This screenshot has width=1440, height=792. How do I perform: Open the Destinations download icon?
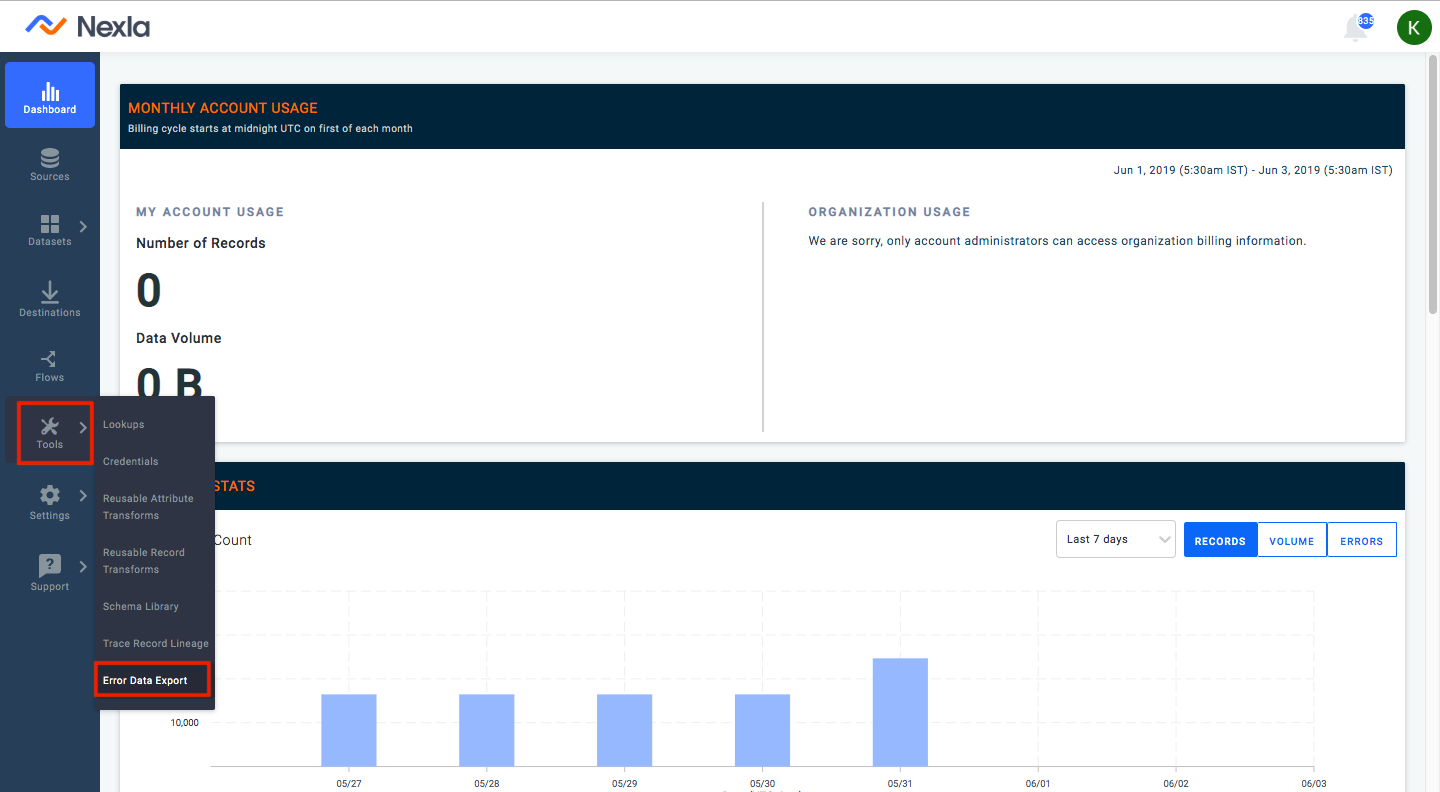click(x=50, y=292)
